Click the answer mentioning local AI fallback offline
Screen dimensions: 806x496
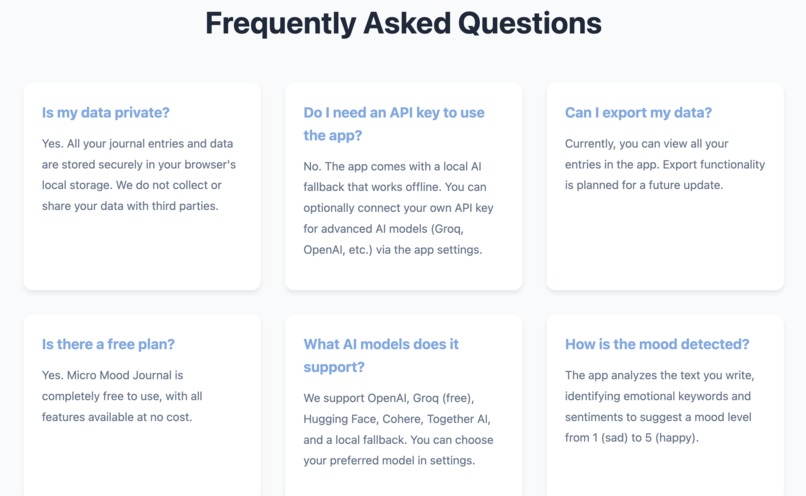398,208
